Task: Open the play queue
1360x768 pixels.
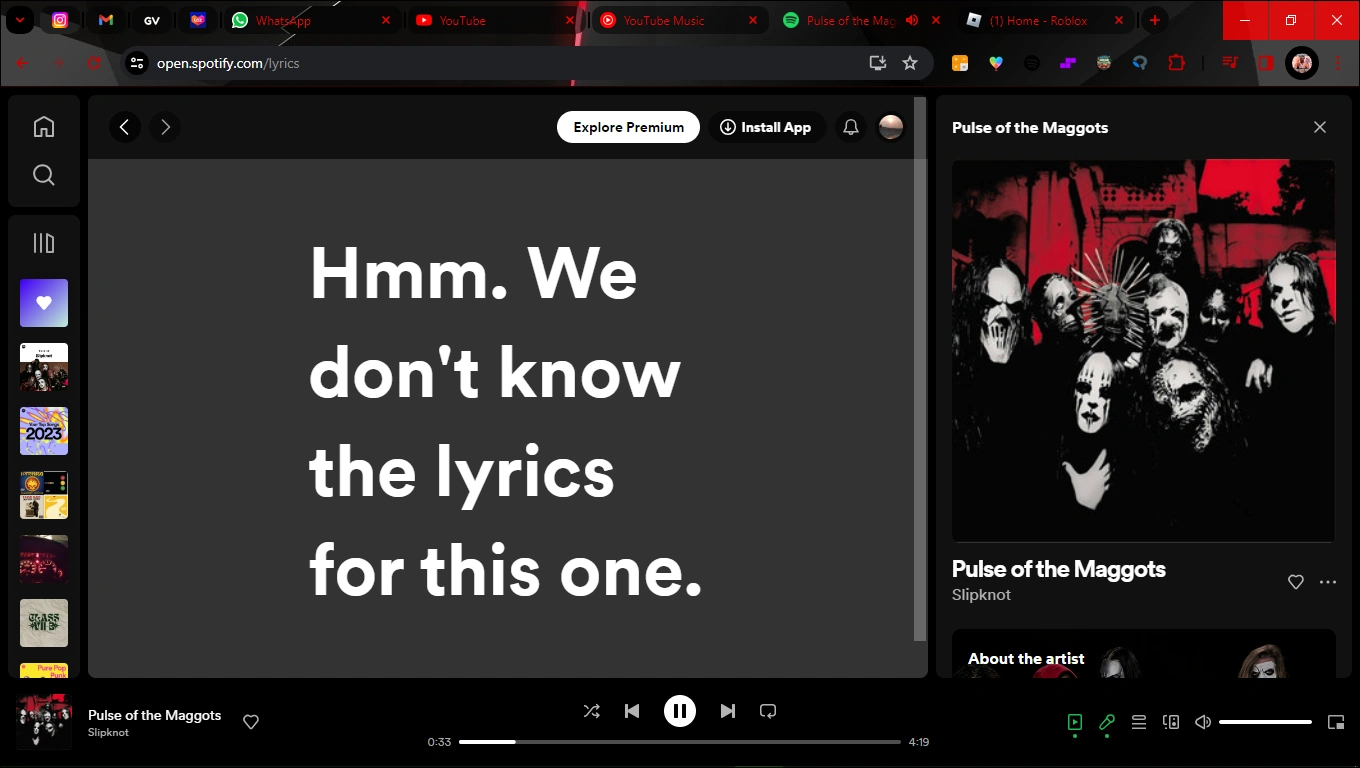Action: [1138, 722]
